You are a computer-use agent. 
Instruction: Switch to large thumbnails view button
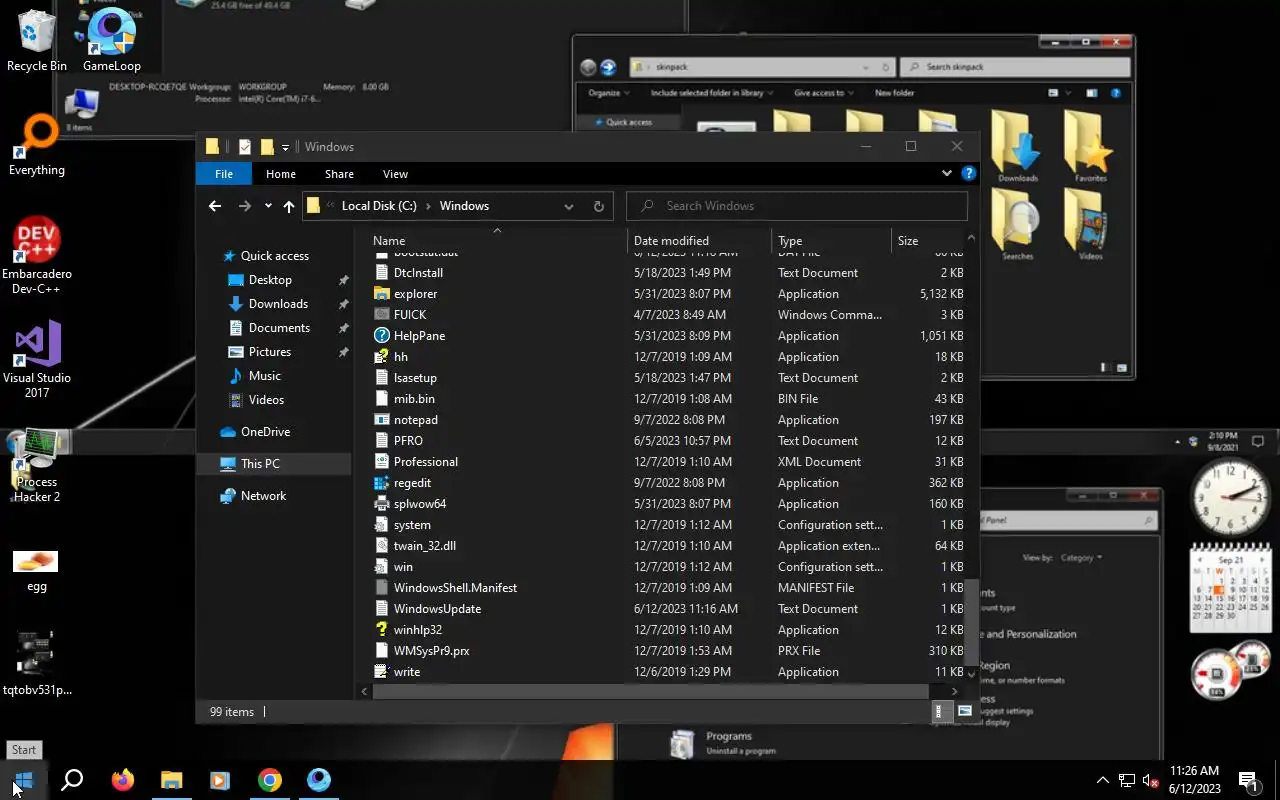click(x=965, y=711)
